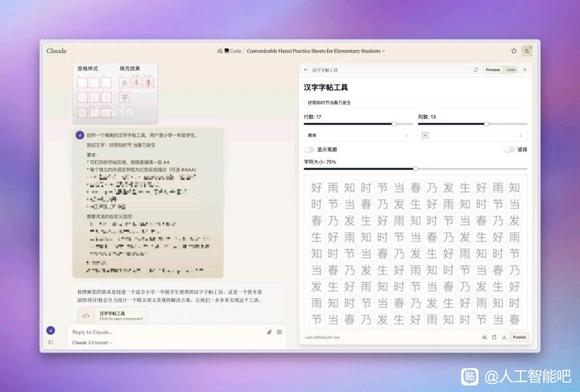Star this conversation with the star icon
Viewport: 580px width, 392px height.
click(514, 51)
